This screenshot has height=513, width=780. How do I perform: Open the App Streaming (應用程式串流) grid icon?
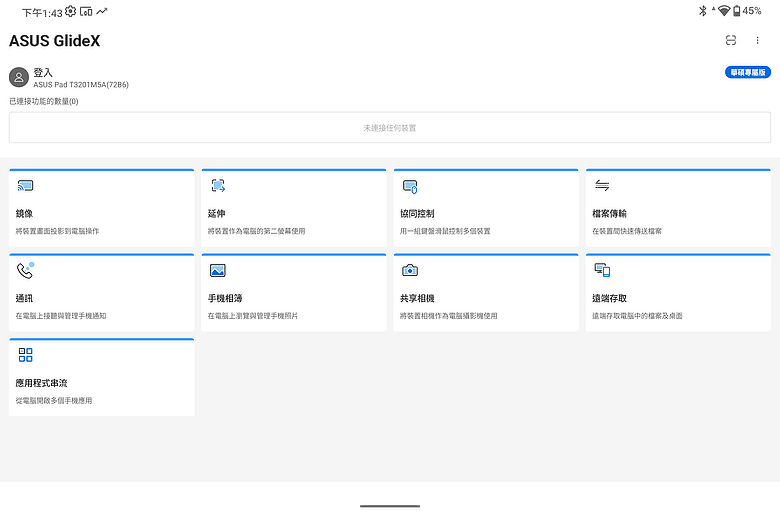[x=25, y=355]
